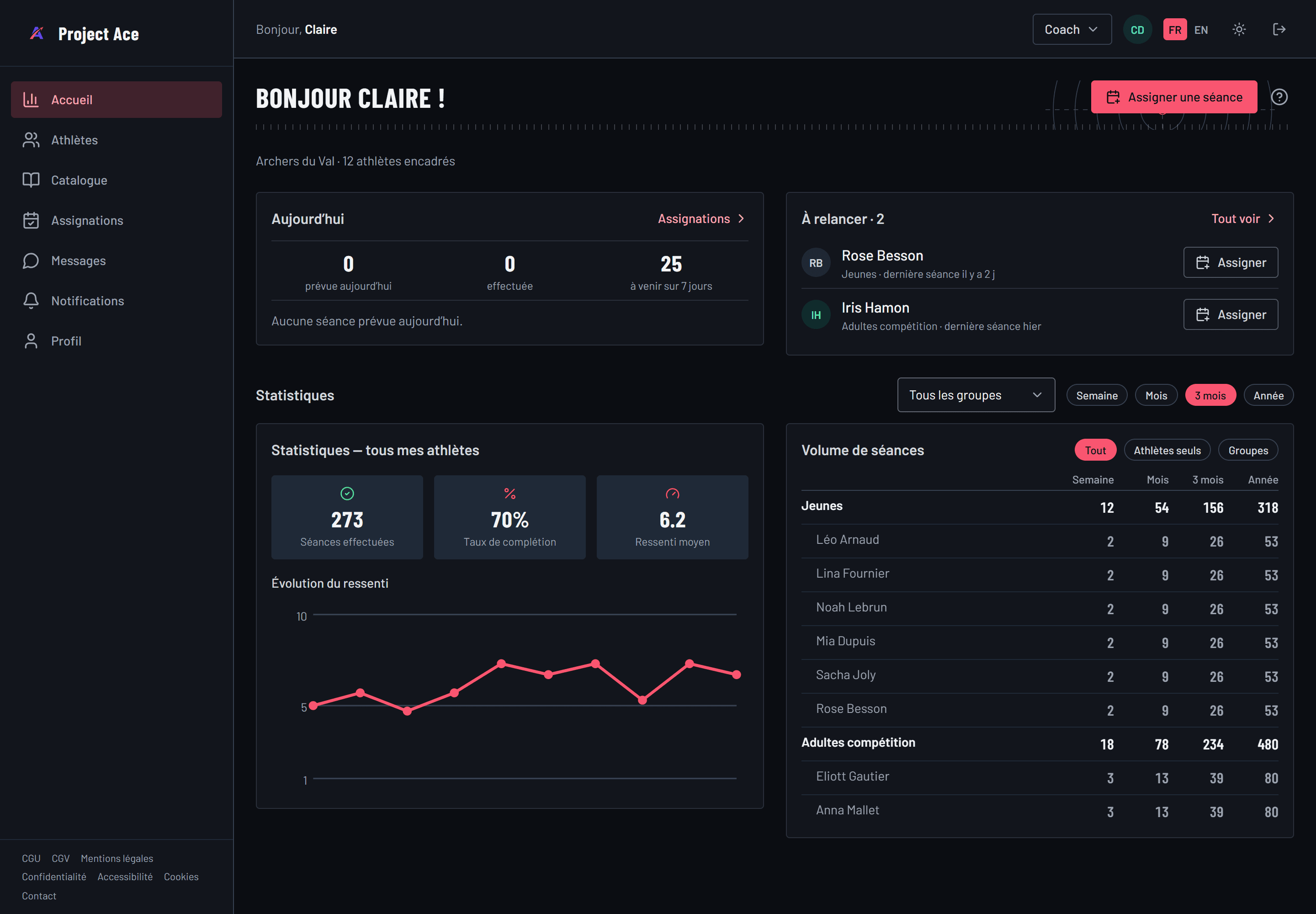Collapse the Jeunes group row
Screen dimensions: 1316x914
[x=1040, y=507]
